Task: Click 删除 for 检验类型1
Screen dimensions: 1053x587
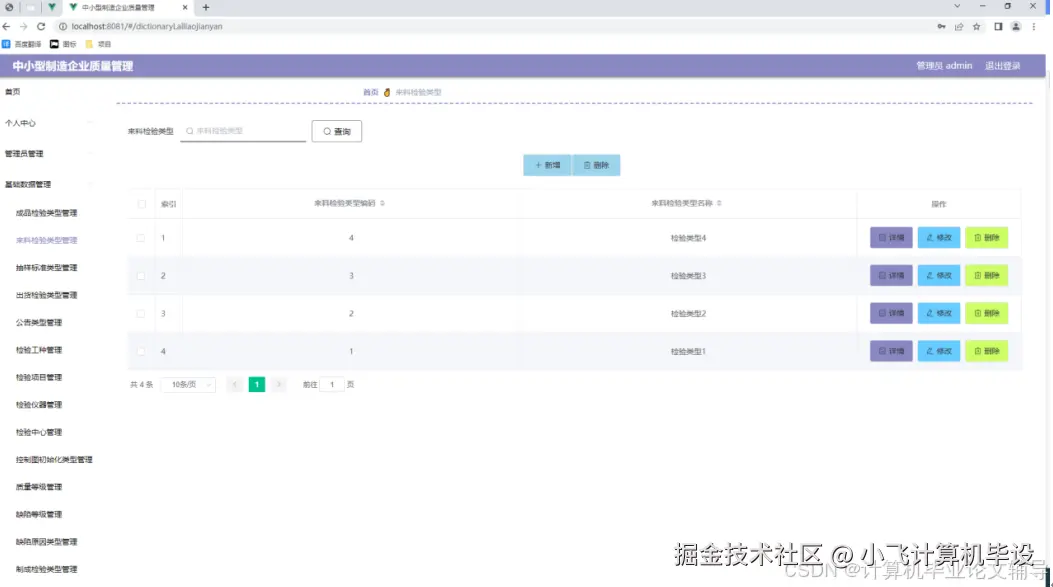Action: tap(987, 351)
